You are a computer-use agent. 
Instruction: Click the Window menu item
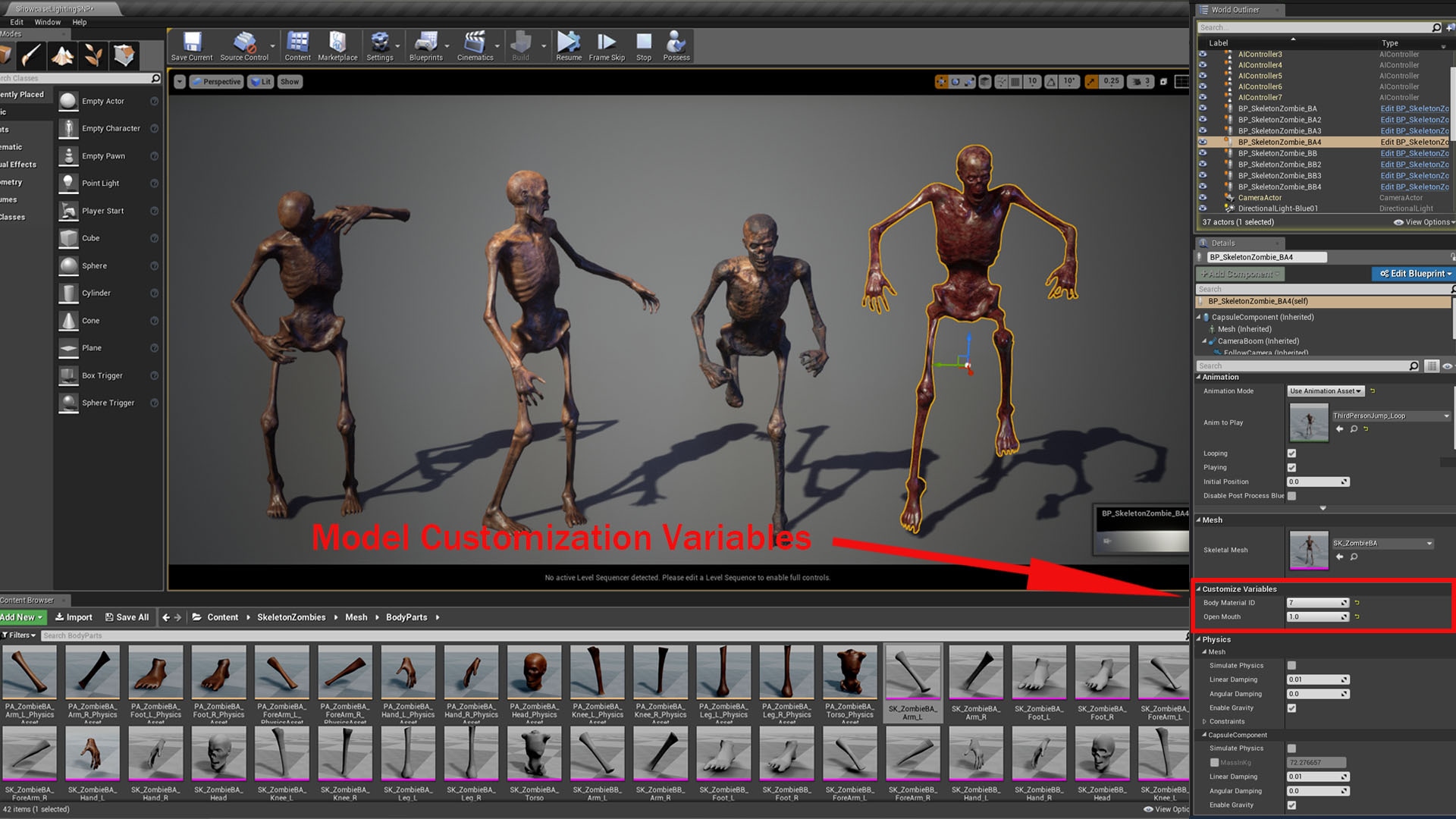48,22
